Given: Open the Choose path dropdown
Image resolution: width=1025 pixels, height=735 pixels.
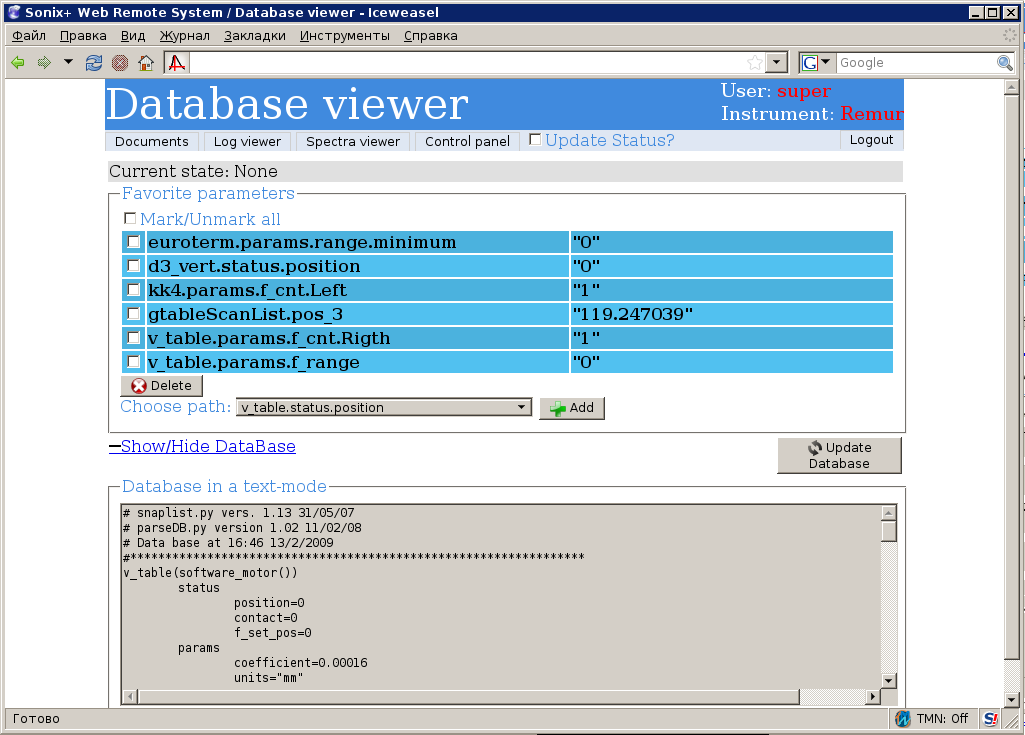Looking at the screenshot, I should click(384, 407).
